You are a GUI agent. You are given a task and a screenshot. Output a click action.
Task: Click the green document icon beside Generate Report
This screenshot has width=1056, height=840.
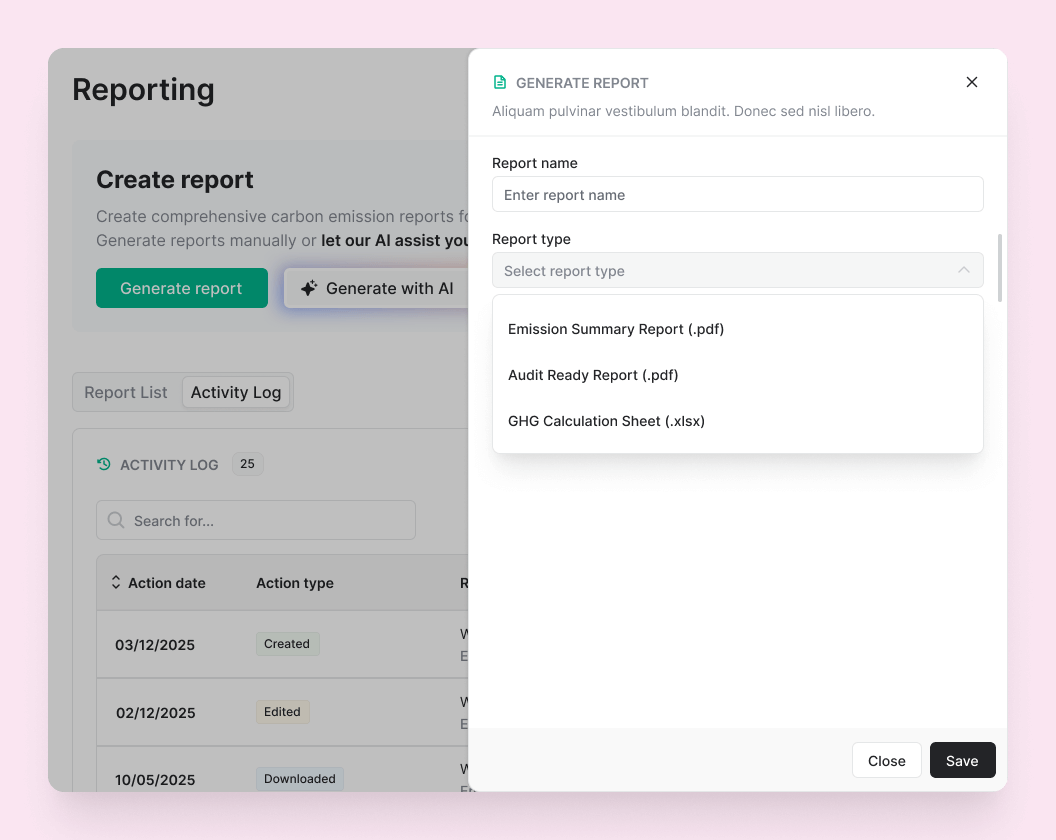pyautogui.click(x=500, y=82)
